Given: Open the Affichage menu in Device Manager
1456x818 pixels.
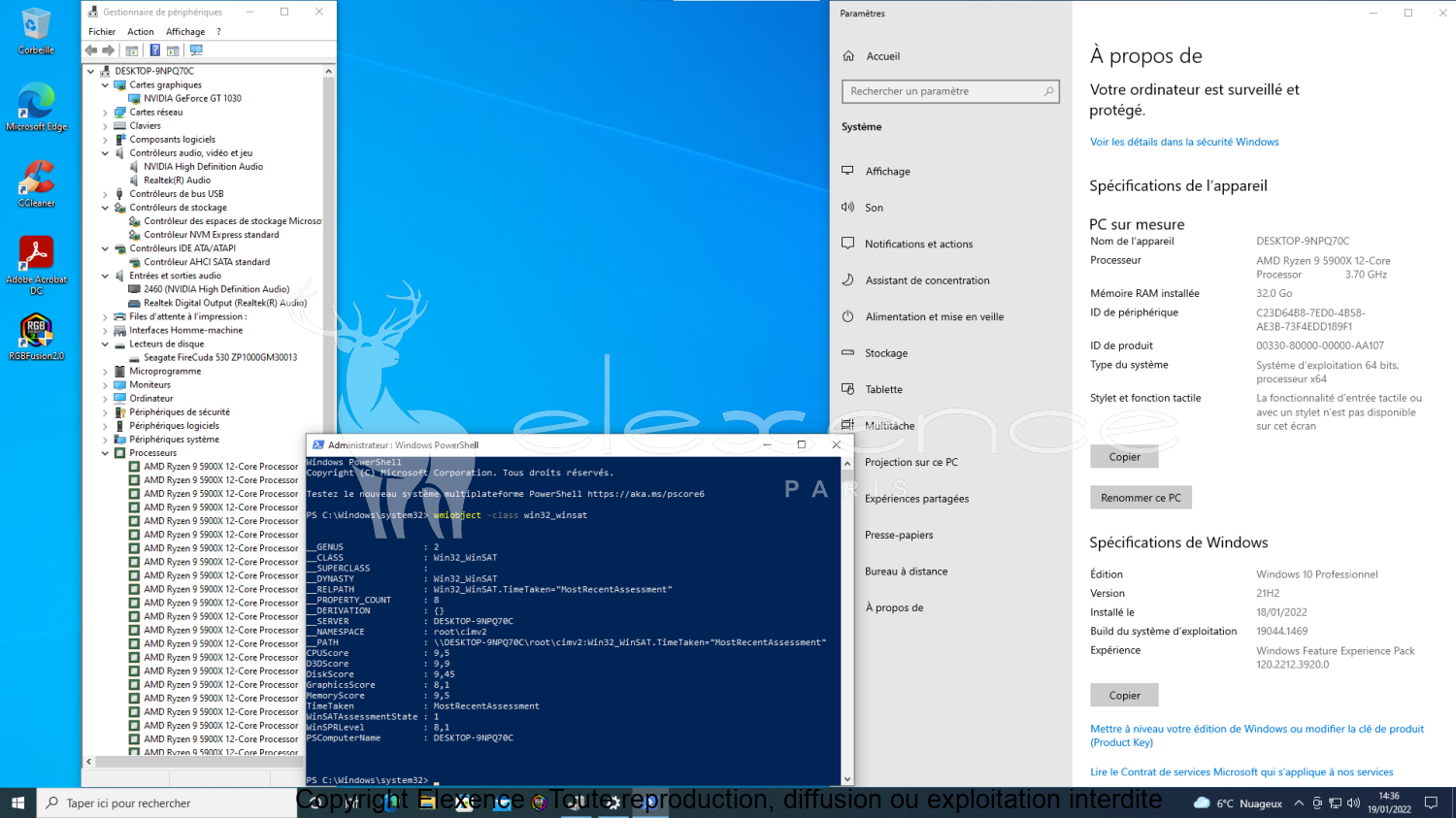Looking at the screenshot, I should pos(185,32).
